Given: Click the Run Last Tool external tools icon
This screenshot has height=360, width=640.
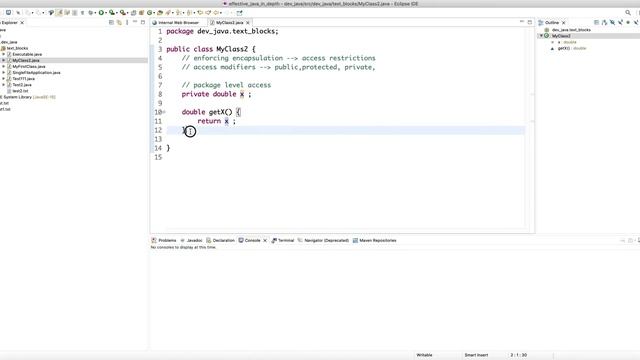Looking at the screenshot, I should [122, 13].
